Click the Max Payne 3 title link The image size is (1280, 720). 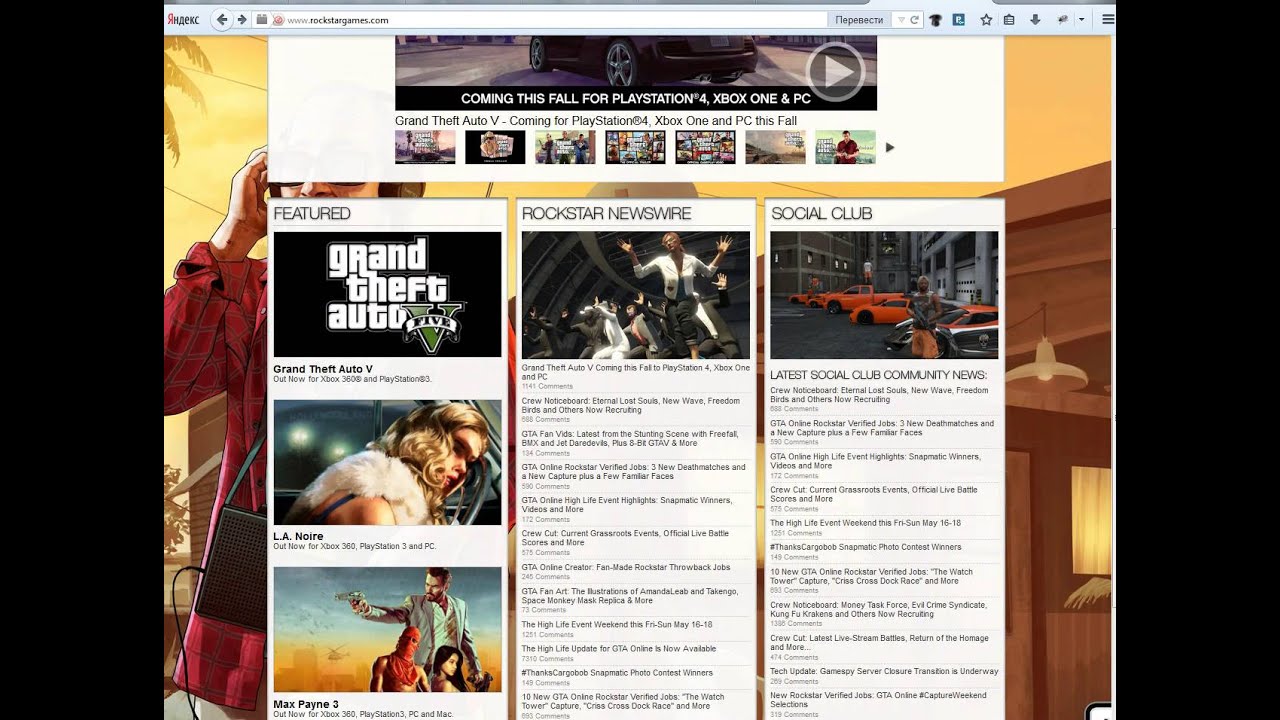[x=306, y=704]
